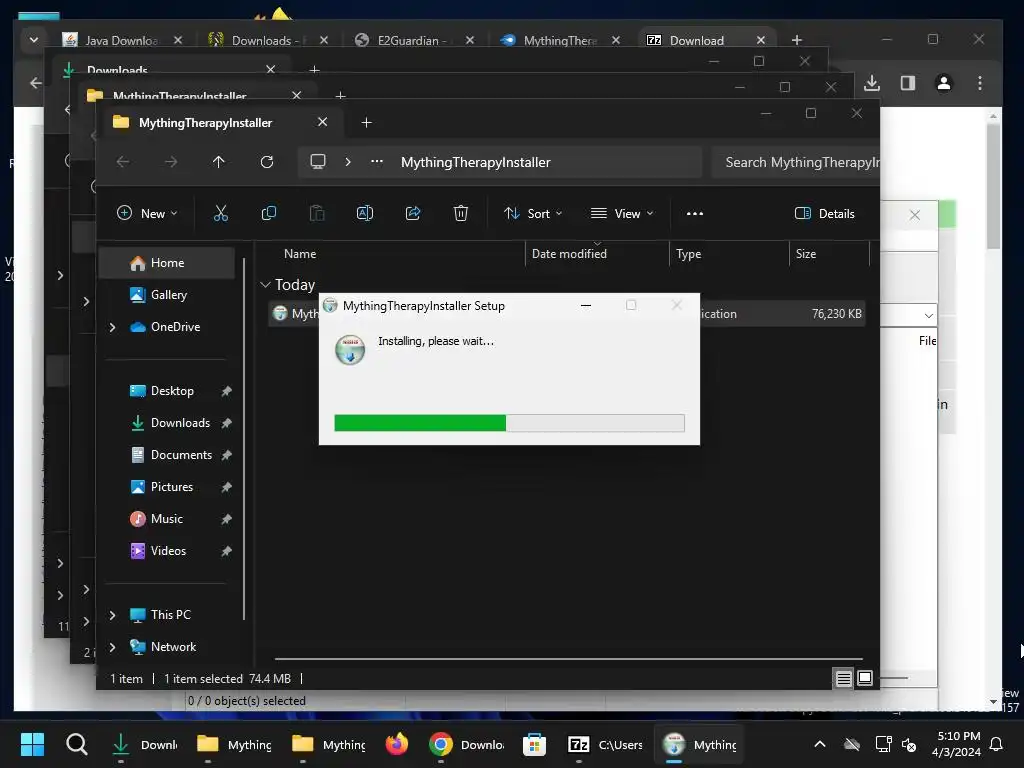
Task: Click the Rename icon in Explorer toolbar
Action: click(364, 214)
